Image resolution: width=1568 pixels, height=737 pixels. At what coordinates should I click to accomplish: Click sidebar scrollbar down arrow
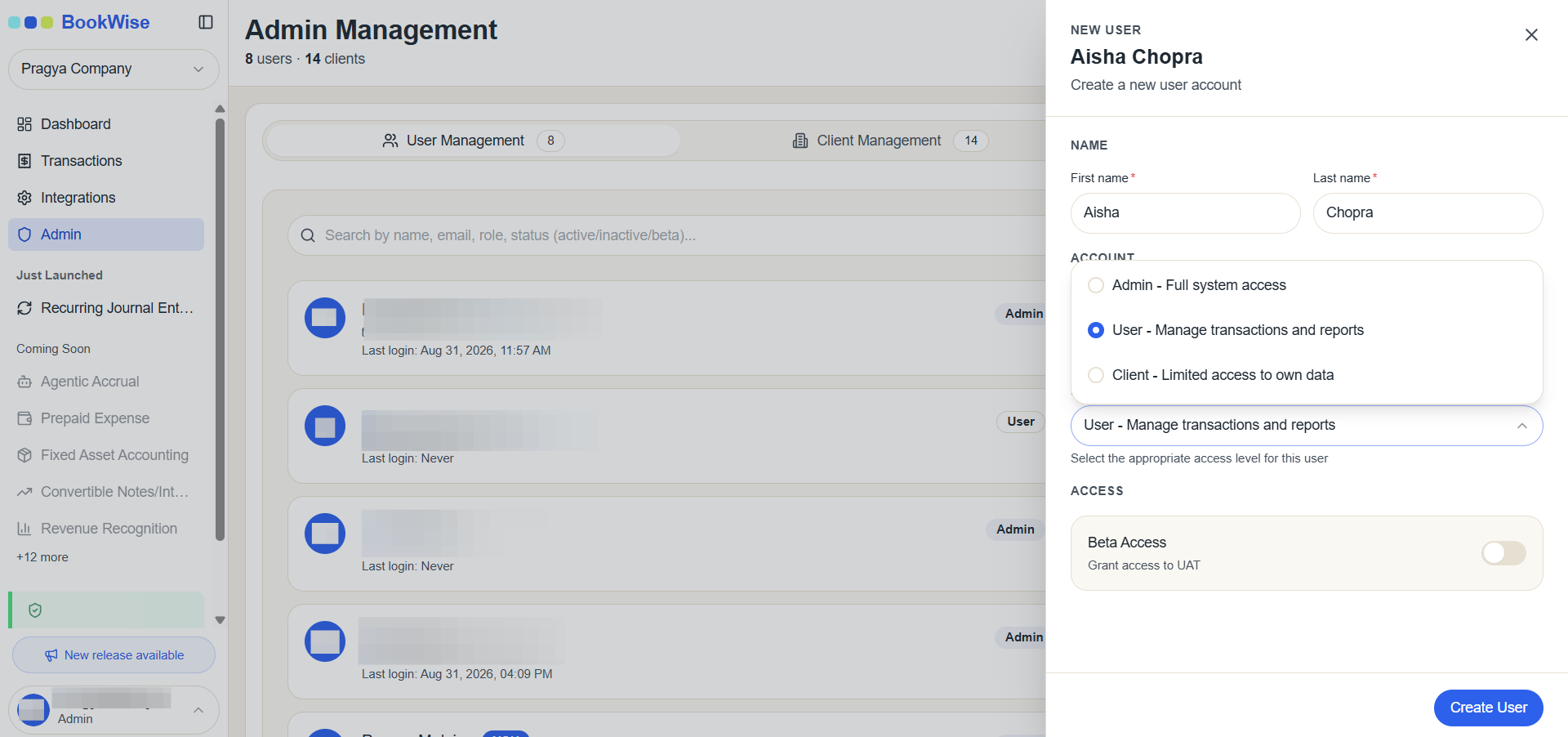[x=220, y=620]
